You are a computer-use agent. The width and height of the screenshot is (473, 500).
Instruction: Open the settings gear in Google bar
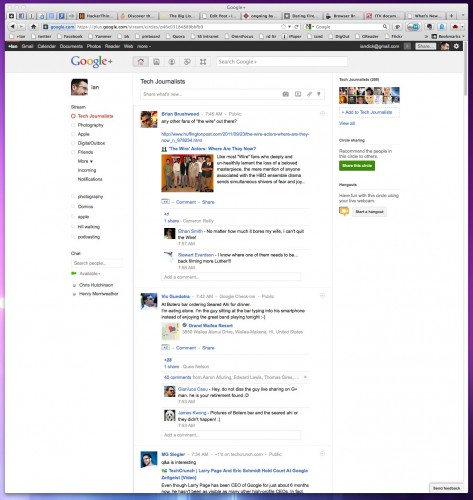pos(456,46)
